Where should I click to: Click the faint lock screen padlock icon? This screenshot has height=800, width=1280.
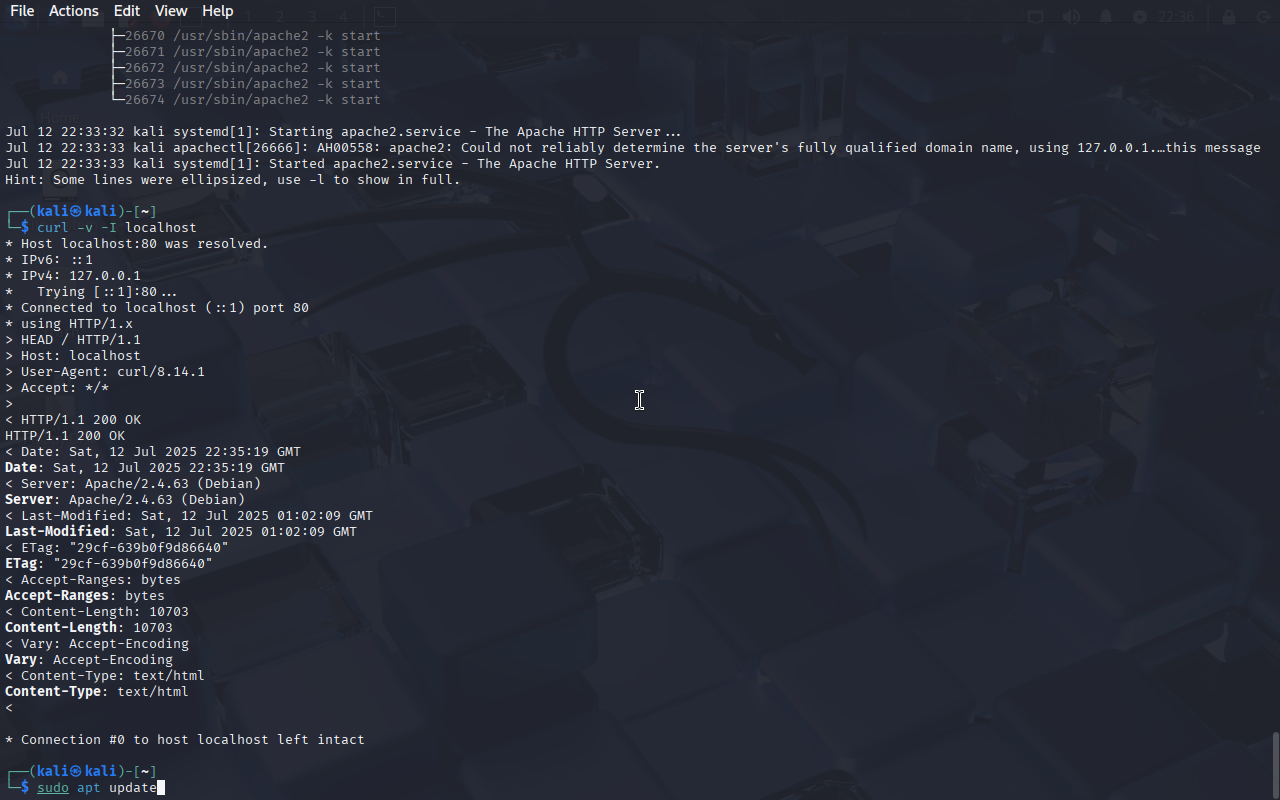tap(1229, 17)
